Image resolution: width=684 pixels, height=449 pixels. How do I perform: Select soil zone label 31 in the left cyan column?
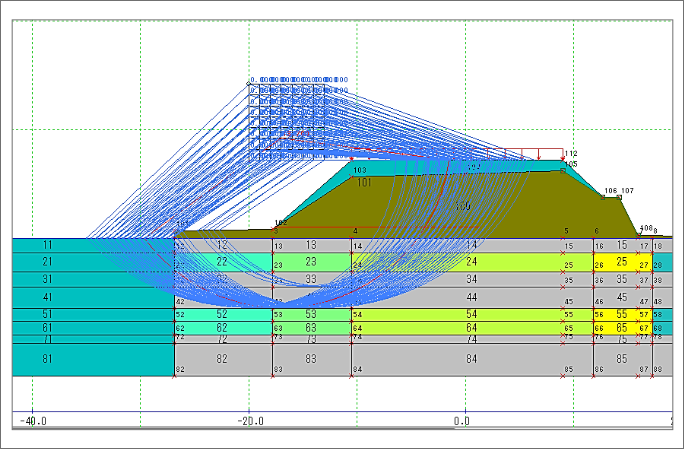(47, 279)
